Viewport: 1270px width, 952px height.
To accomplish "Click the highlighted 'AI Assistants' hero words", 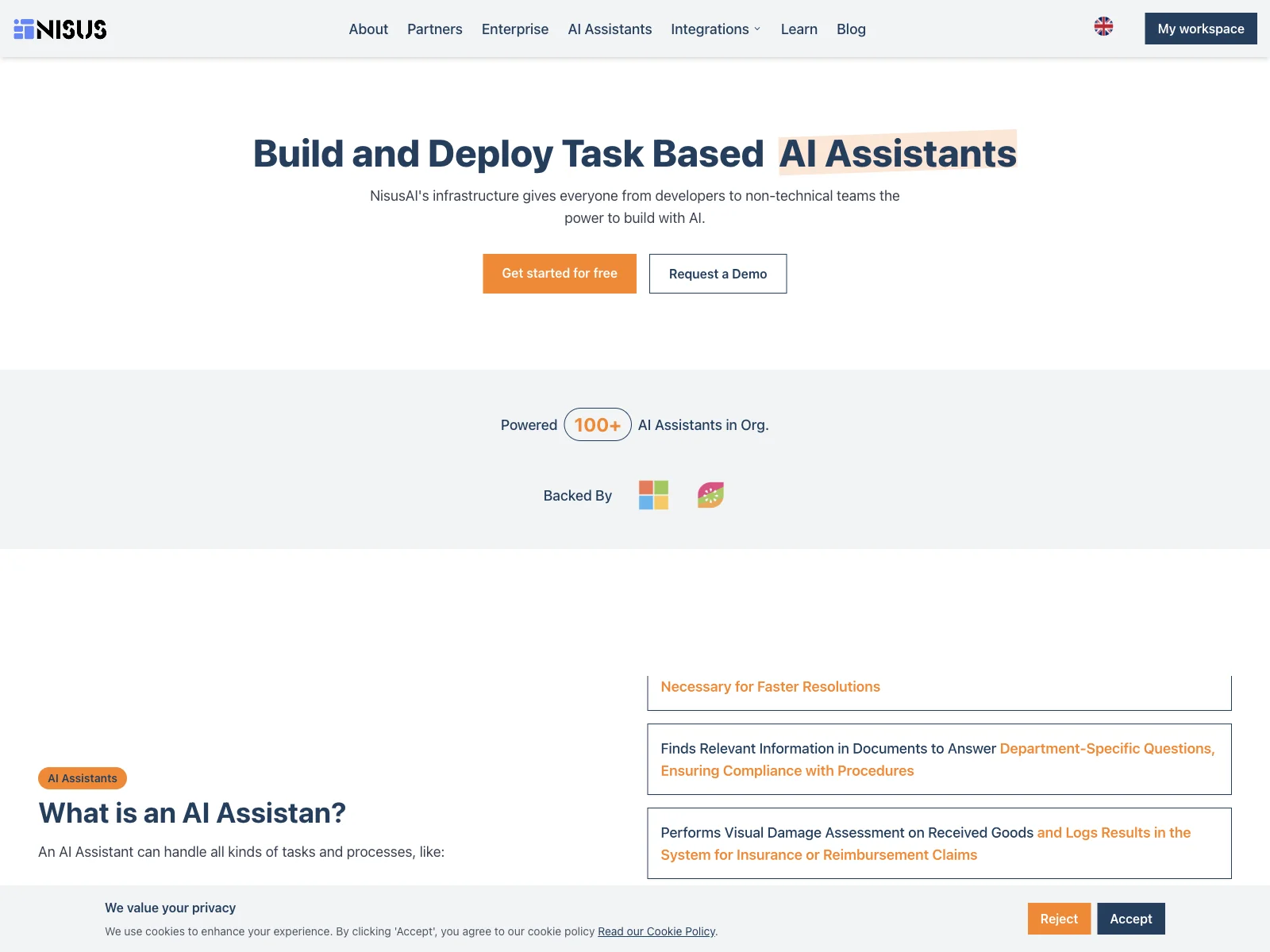I will click(898, 154).
